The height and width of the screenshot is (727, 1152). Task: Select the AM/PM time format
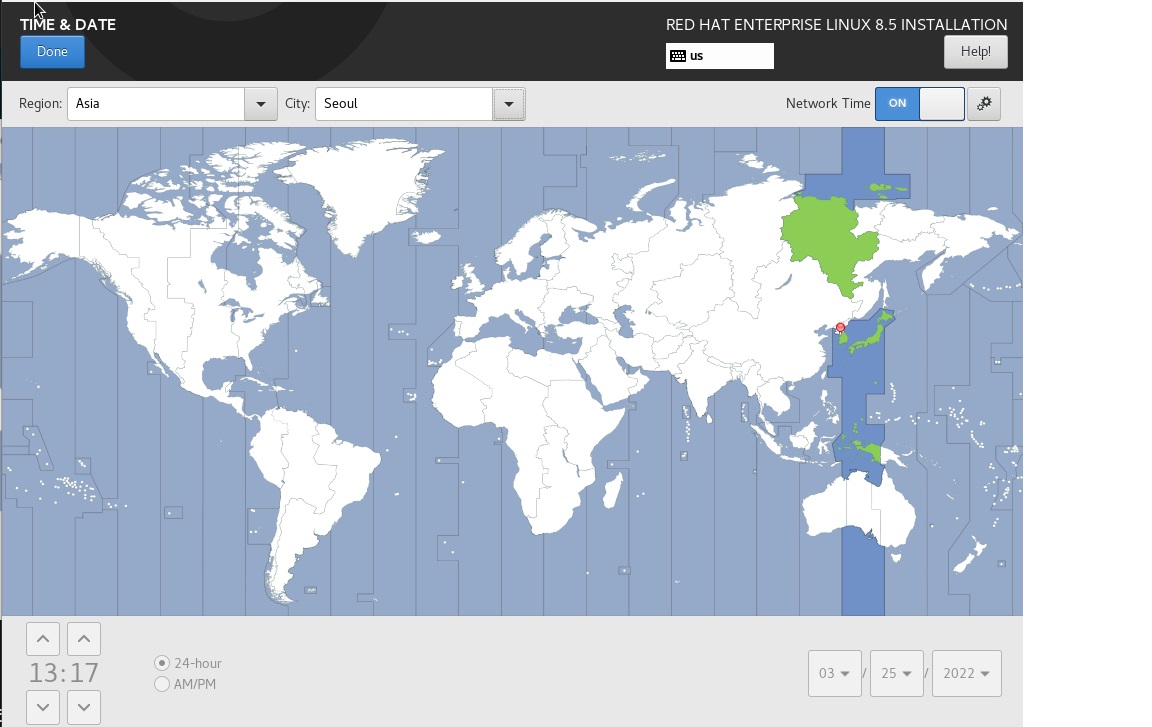point(162,684)
